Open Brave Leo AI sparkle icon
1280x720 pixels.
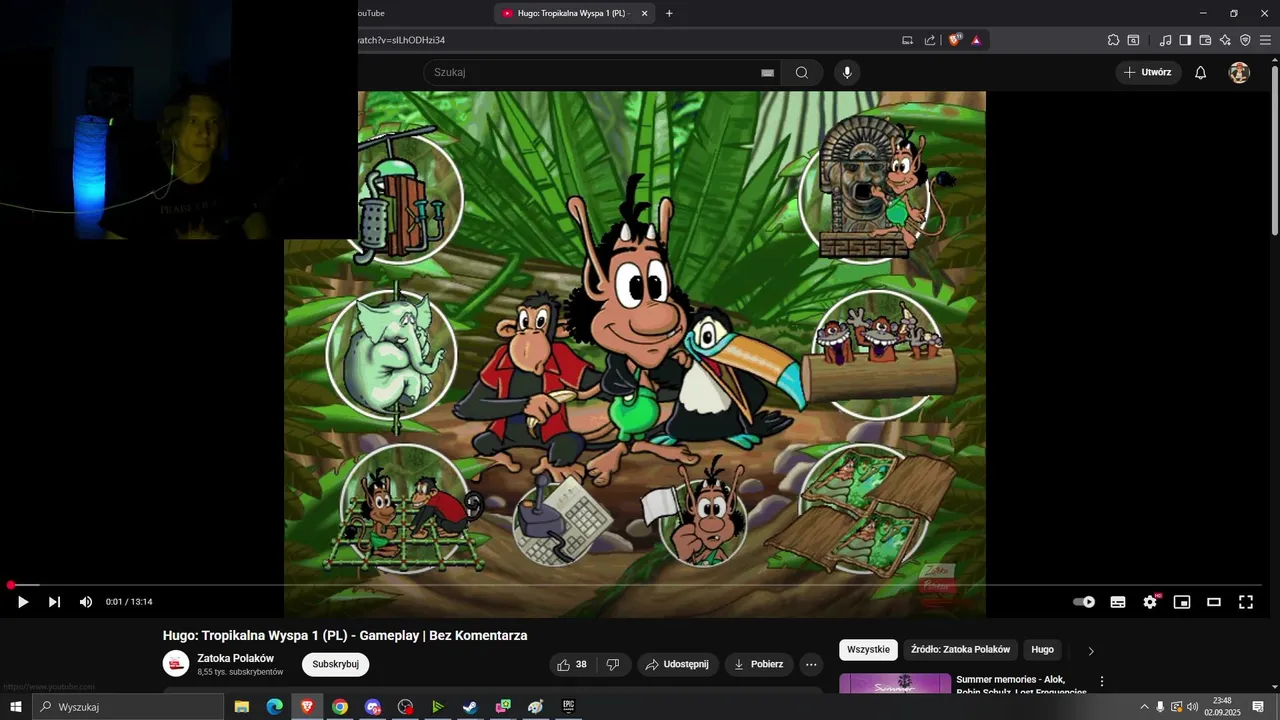coord(1225,40)
